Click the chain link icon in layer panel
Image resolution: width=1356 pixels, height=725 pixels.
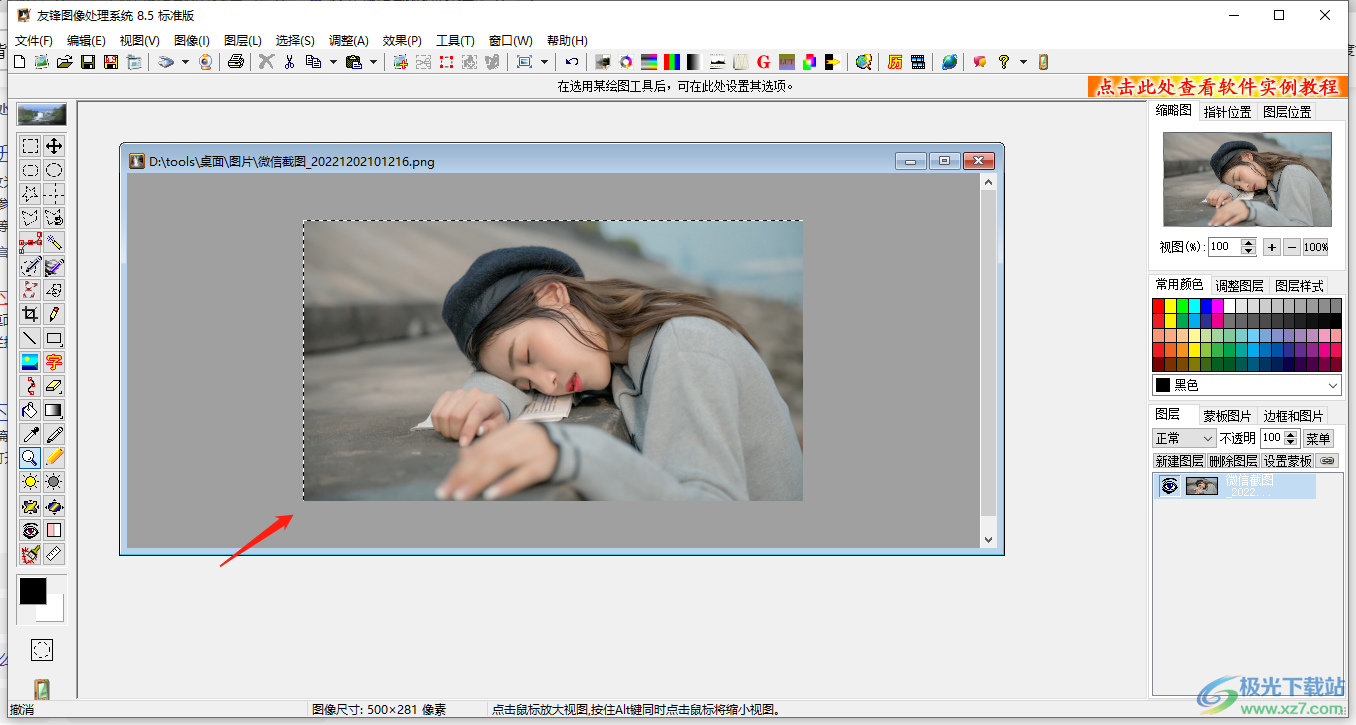pyautogui.click(x=1327, y=461)
